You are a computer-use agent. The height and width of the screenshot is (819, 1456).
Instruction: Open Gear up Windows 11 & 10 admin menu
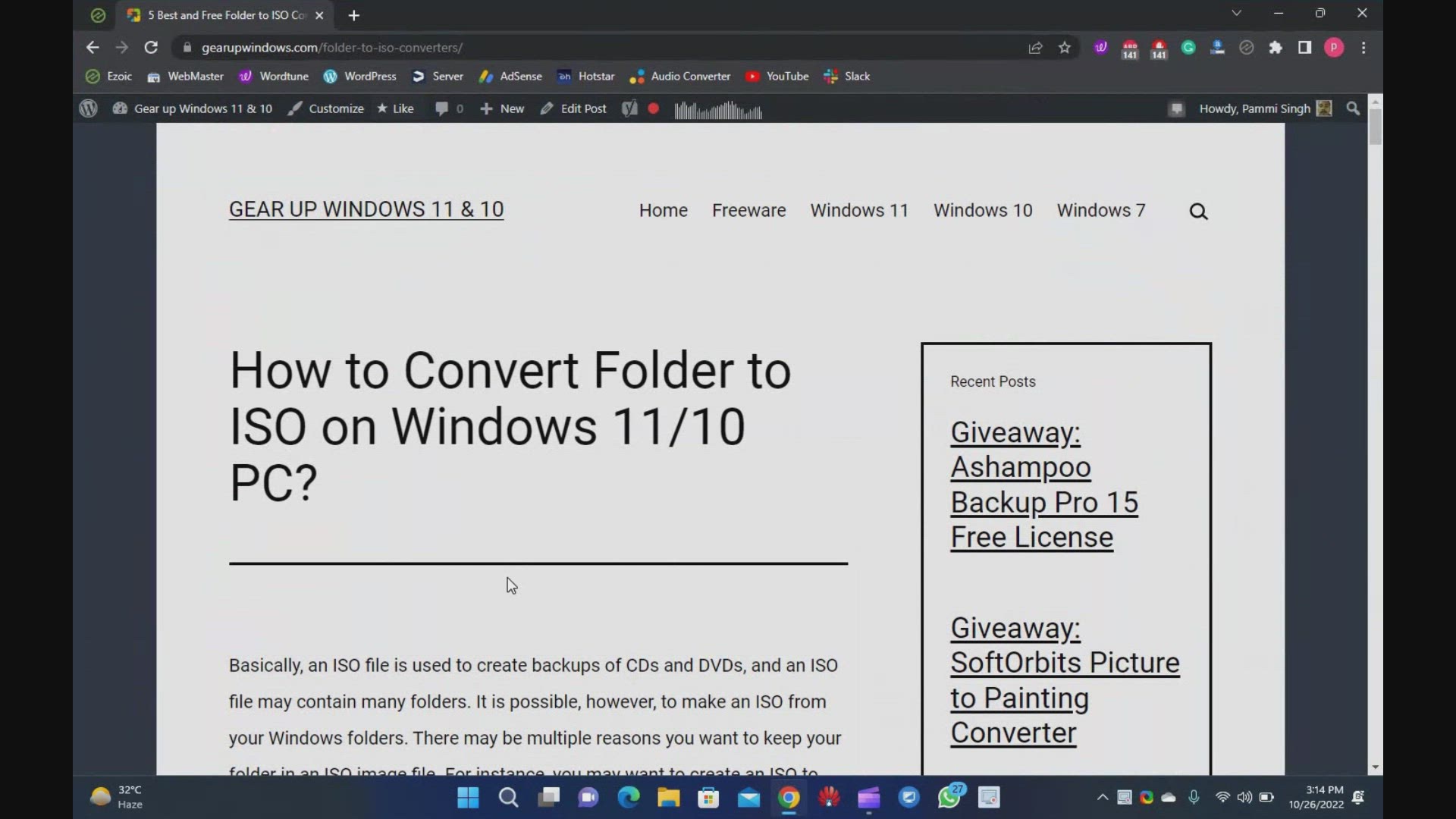[x=193, y=108]
